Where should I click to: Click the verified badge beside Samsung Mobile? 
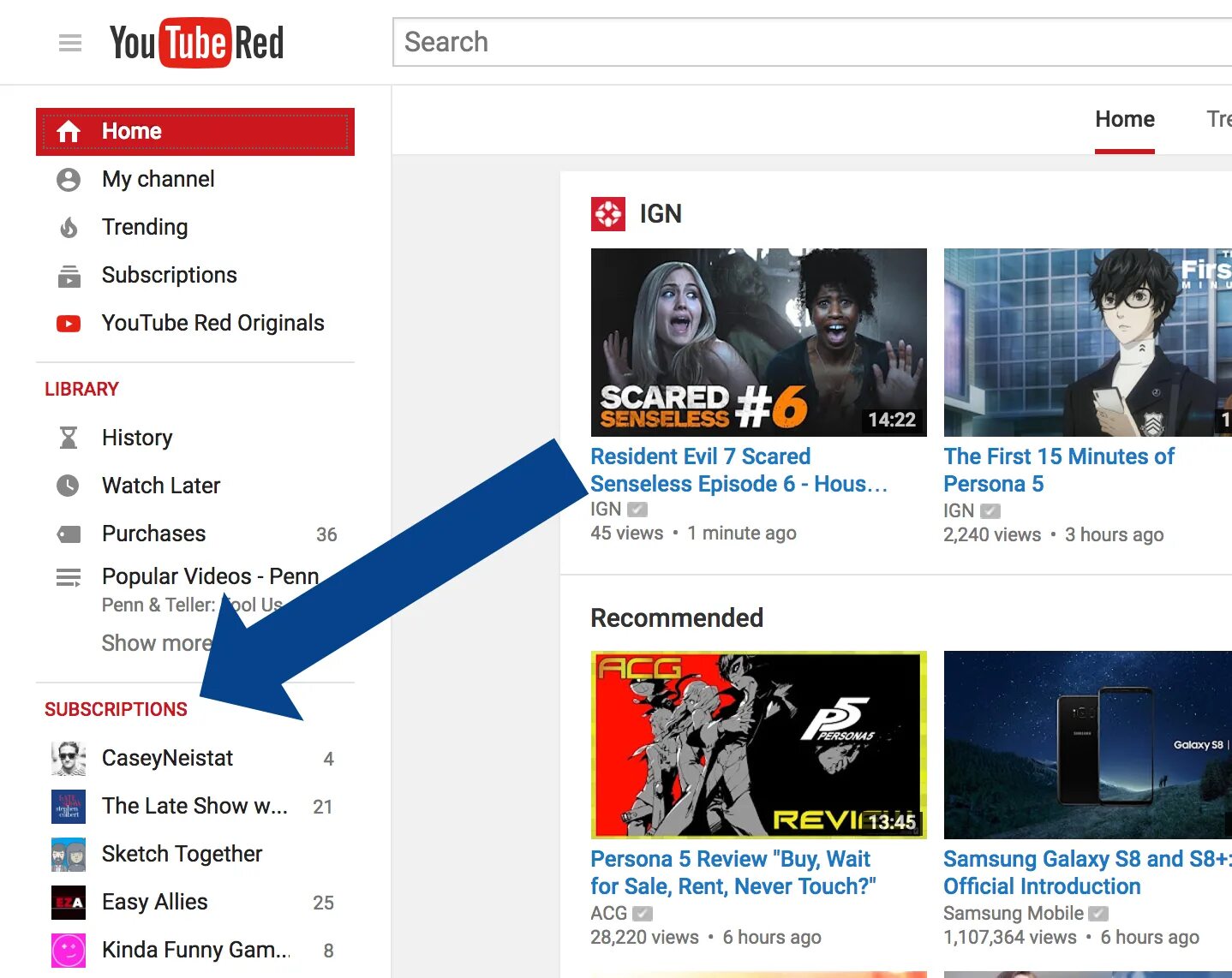(x=1098, y=914)
